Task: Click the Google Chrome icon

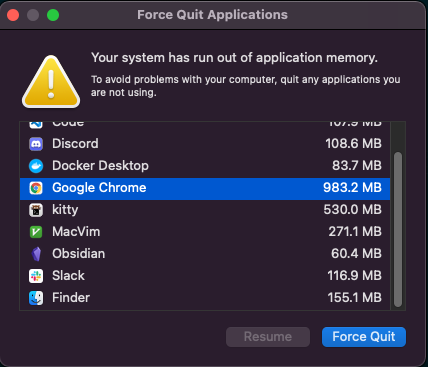Action: click(36, 188)
